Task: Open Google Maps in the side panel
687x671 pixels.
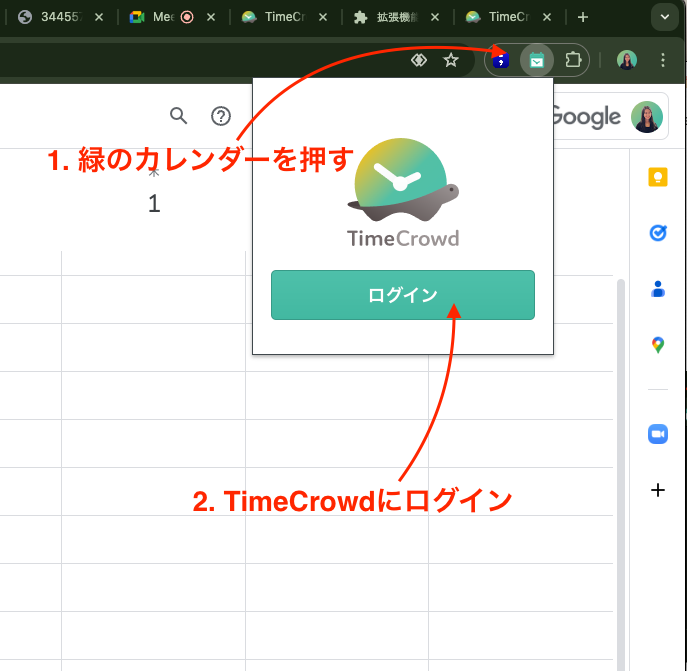Action: pyautogui.click(x=658, y=345)
